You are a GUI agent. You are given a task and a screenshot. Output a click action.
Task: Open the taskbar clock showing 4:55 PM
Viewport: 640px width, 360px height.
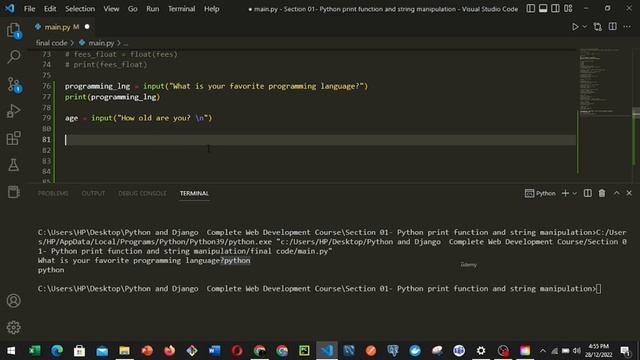pos(598,351)
